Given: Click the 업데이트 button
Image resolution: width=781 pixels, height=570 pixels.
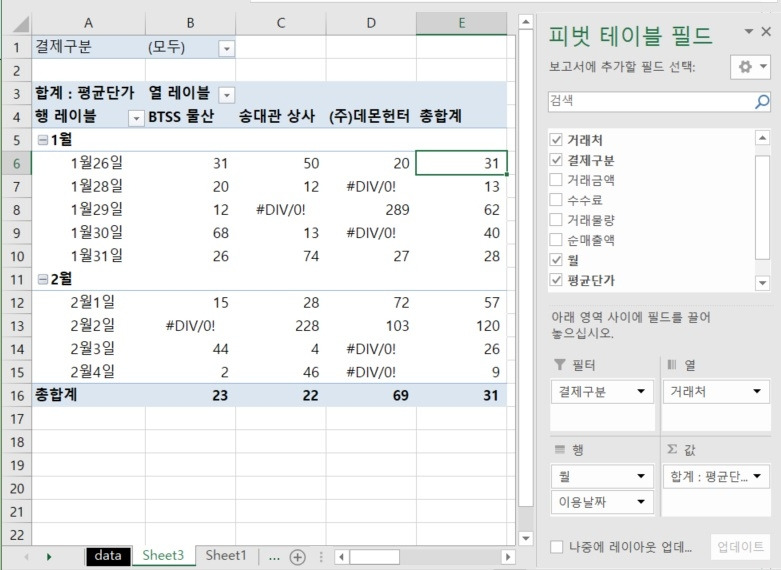Looking at the screenshot, I should click(740, 547).
